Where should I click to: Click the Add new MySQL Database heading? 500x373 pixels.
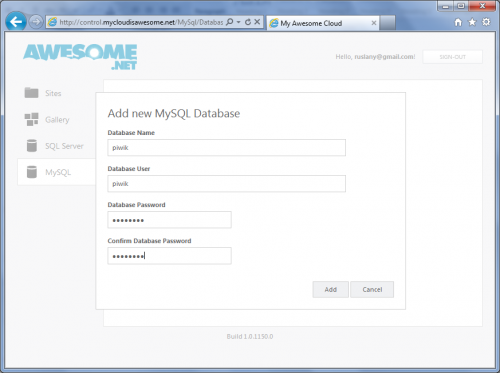coord(174,113)
